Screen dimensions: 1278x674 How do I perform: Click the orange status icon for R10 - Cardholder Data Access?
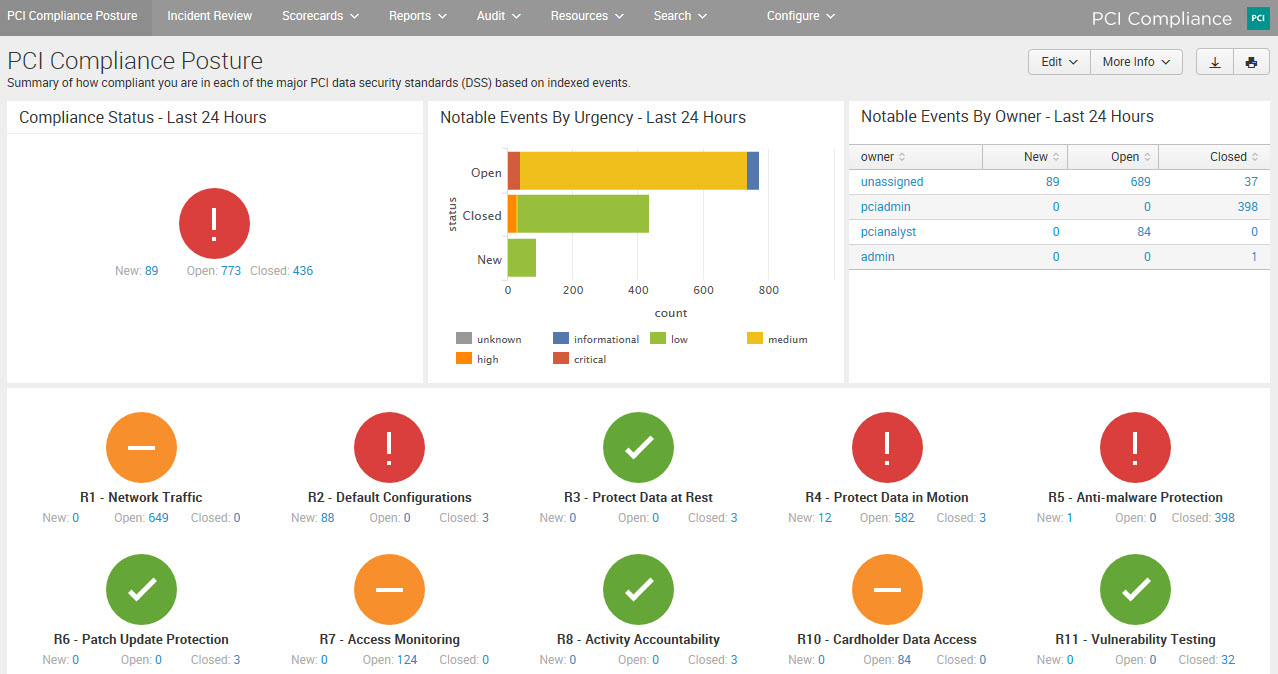pos(887,589)
